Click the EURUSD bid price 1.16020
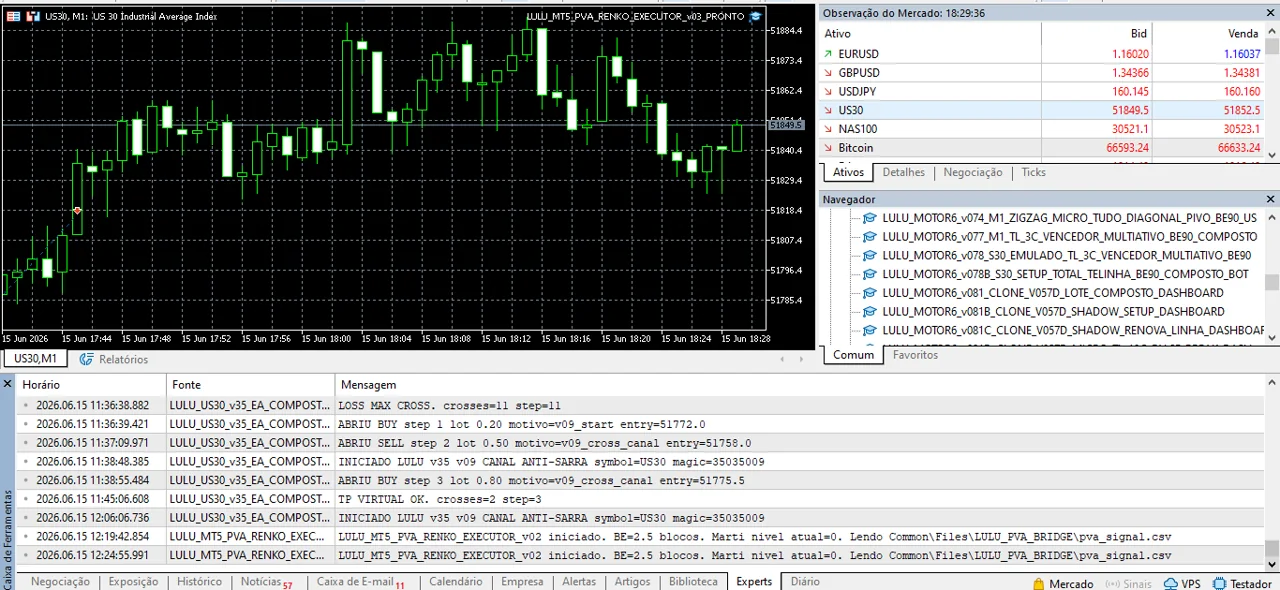Viewport: 1280px width, 590px height. 1130,54
